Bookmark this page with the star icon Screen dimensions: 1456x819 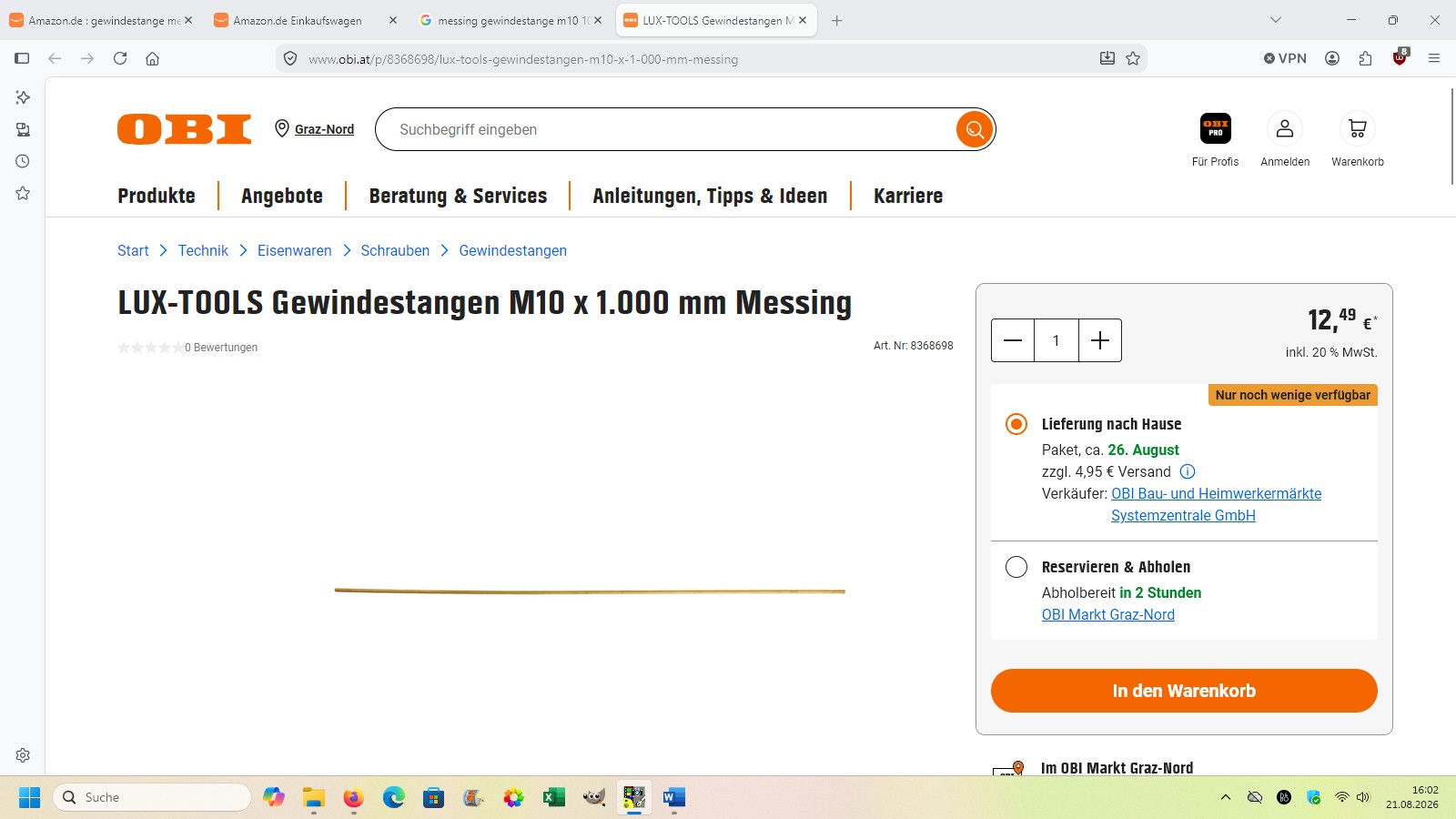click(1133, 58)
